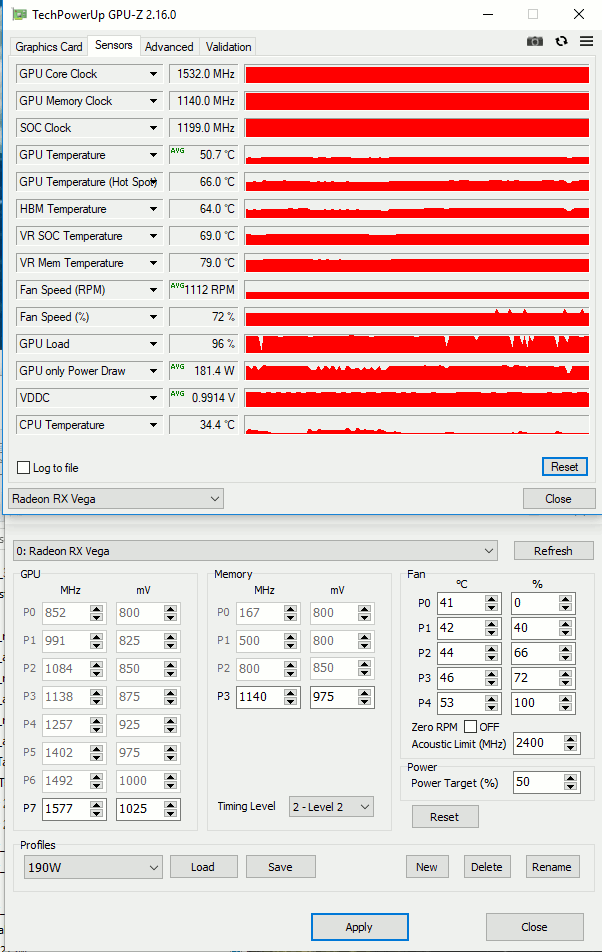Click the GPU only Power Draw graph

[417, 371]
